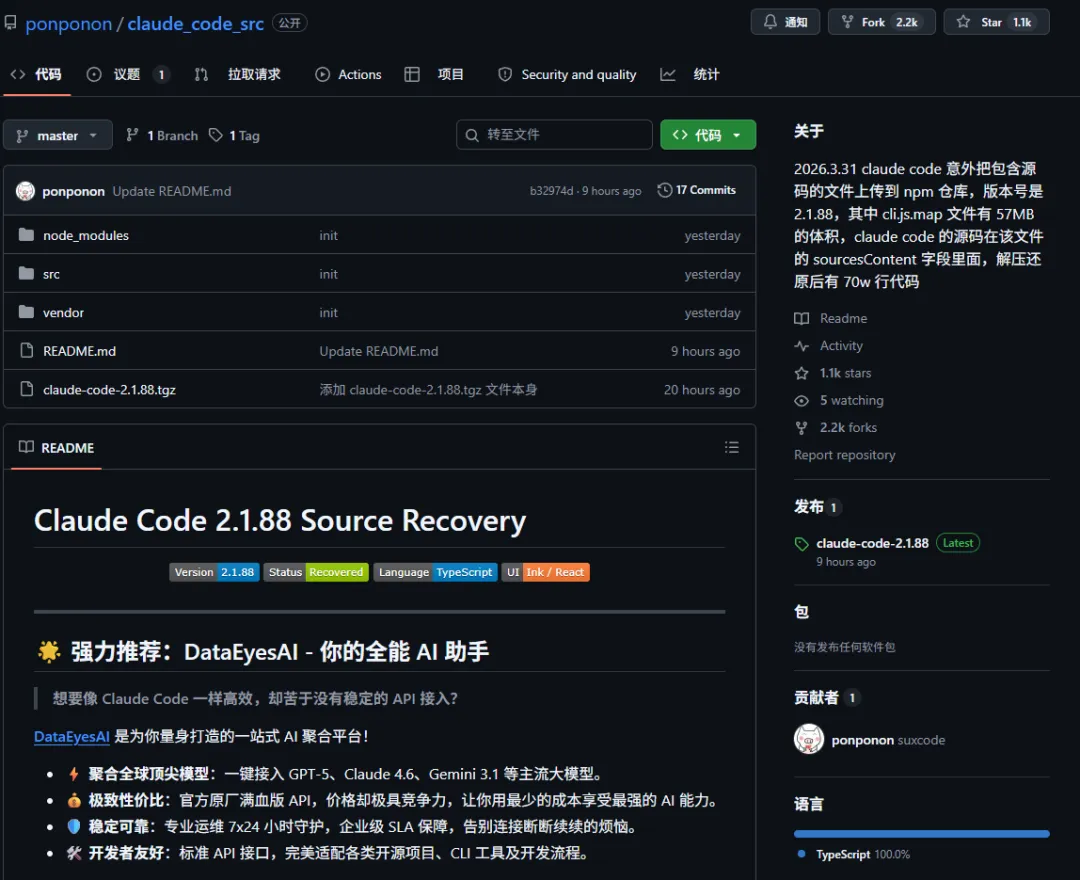The width and height of the screenshot is (1080, 880).
Task: Click the release tag icon
Action: click(x=801, y=544)
